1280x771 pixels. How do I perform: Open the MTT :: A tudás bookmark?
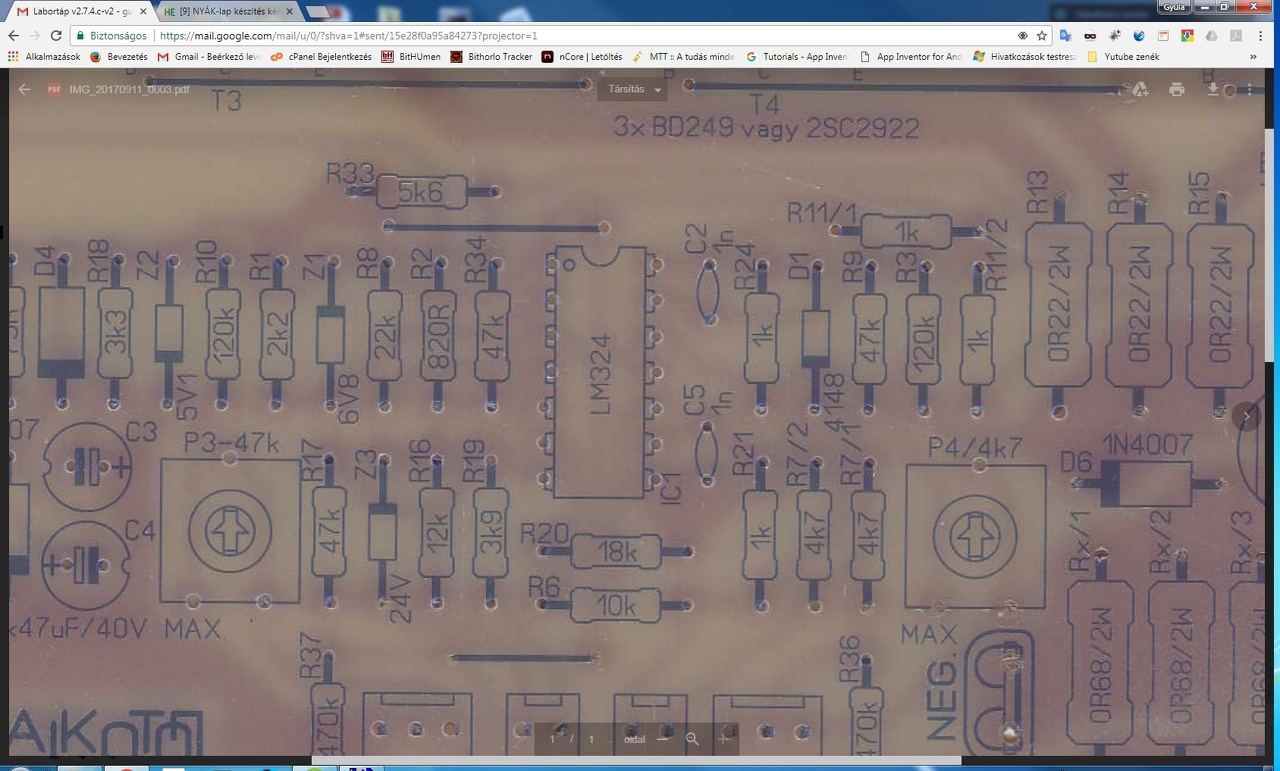pyautogui.click(x=683, y=57)
